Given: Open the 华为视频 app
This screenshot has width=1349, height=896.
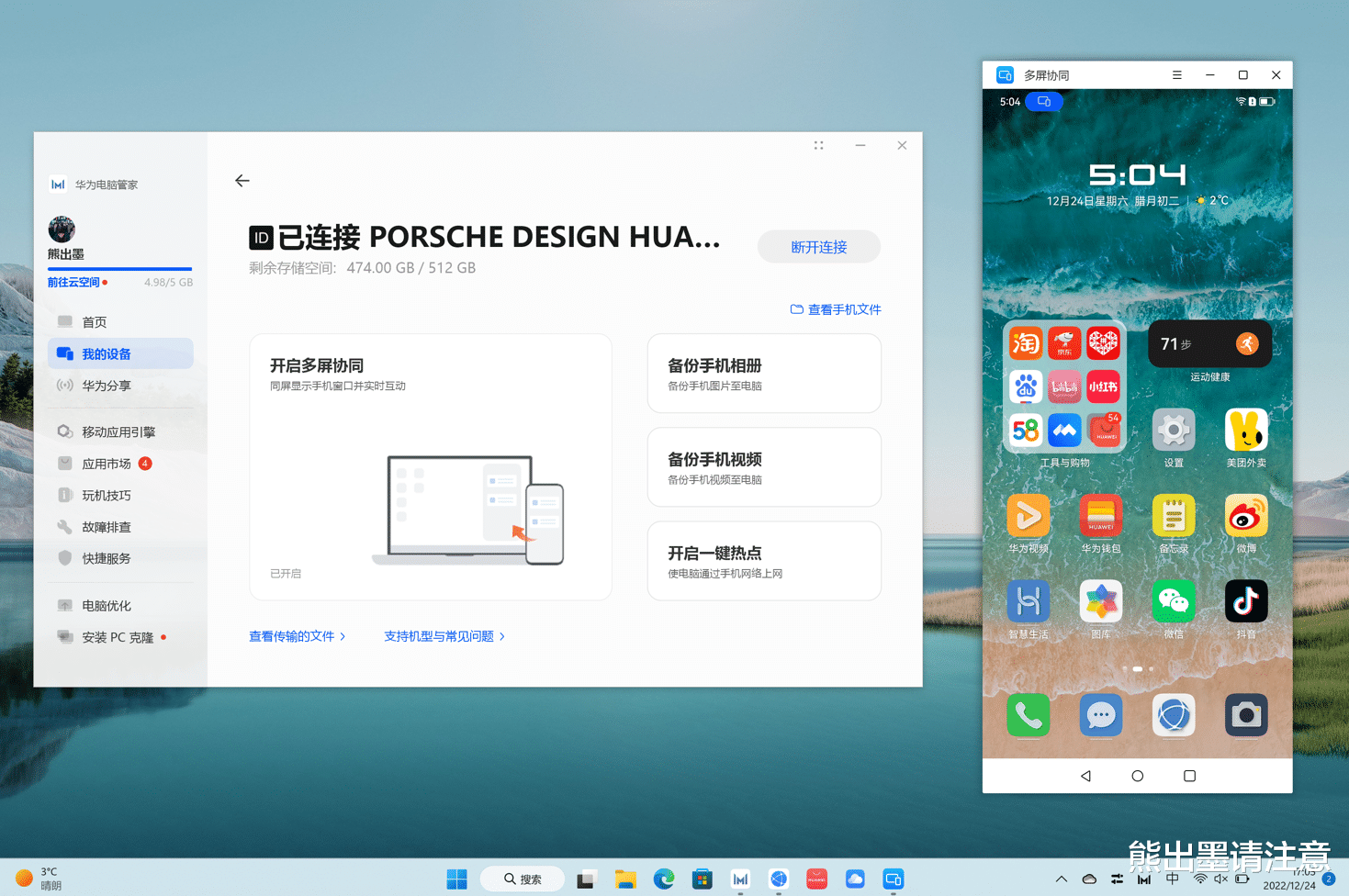Looking at the screenshot, I should click(1028, 515).
